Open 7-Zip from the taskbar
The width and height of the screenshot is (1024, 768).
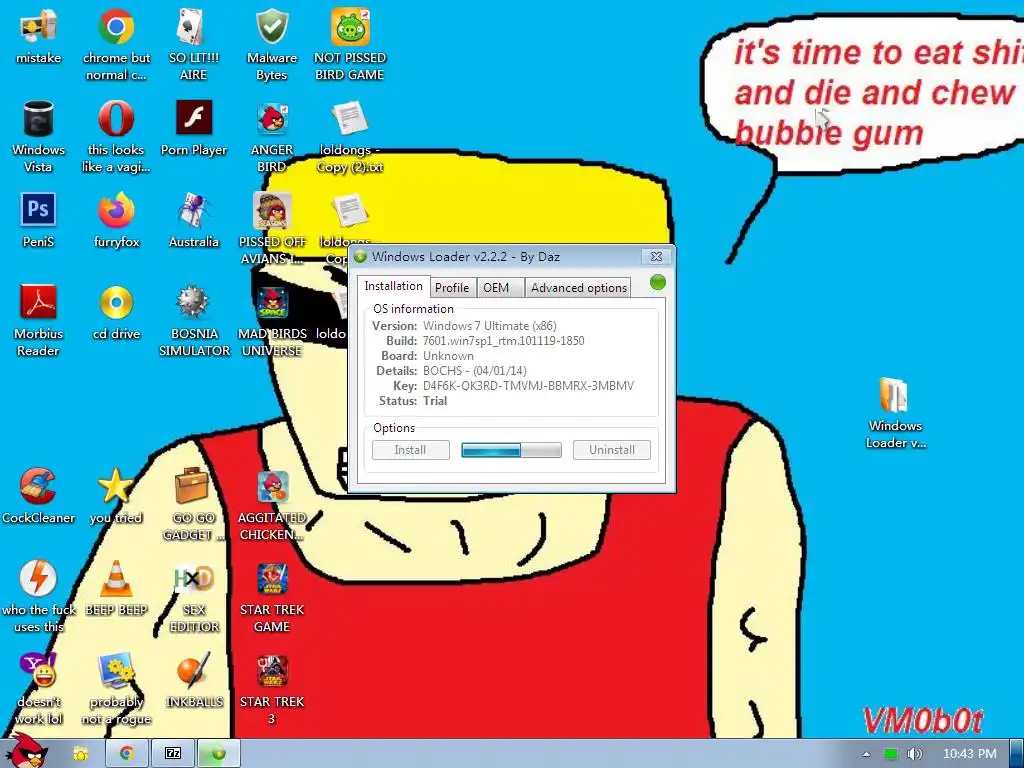[173, 754]
